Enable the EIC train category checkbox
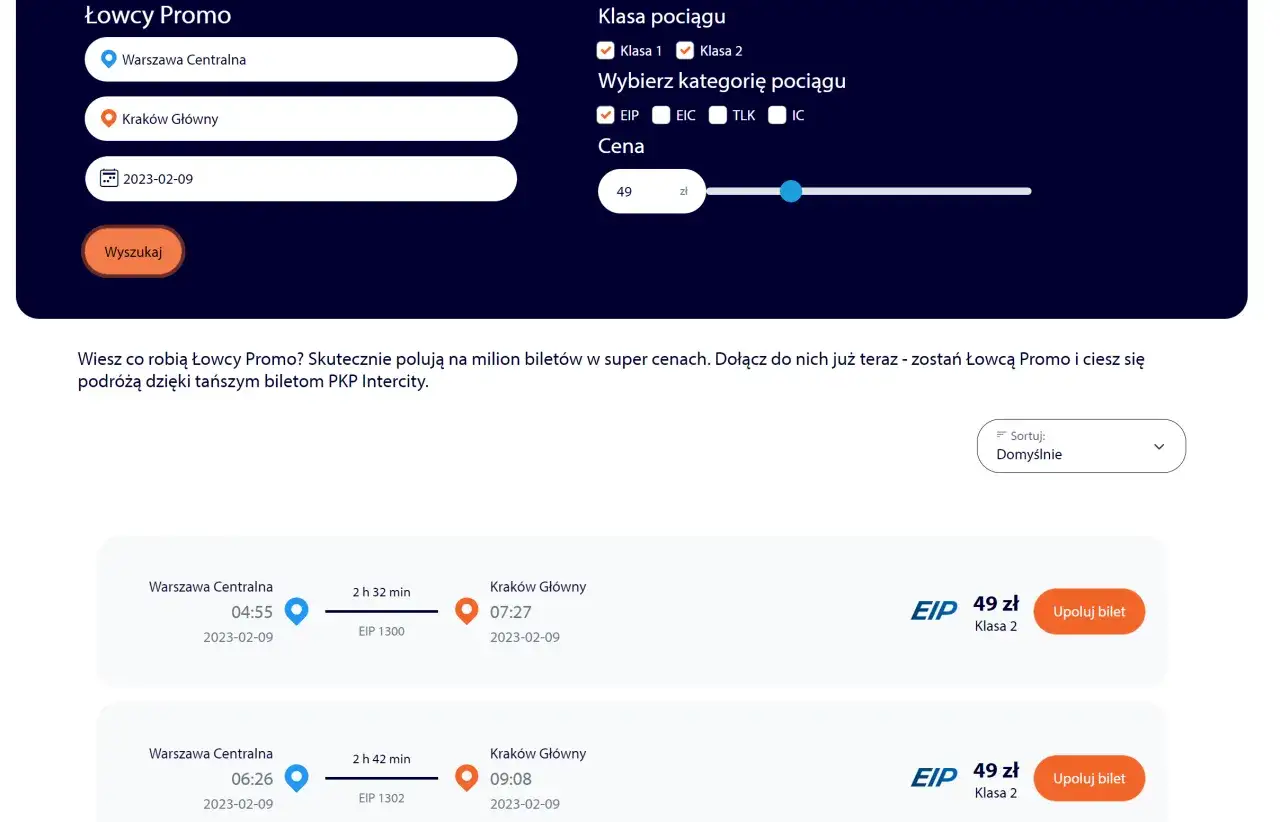This screenshot has height=822, width=1280. click(x=661, y=115)
